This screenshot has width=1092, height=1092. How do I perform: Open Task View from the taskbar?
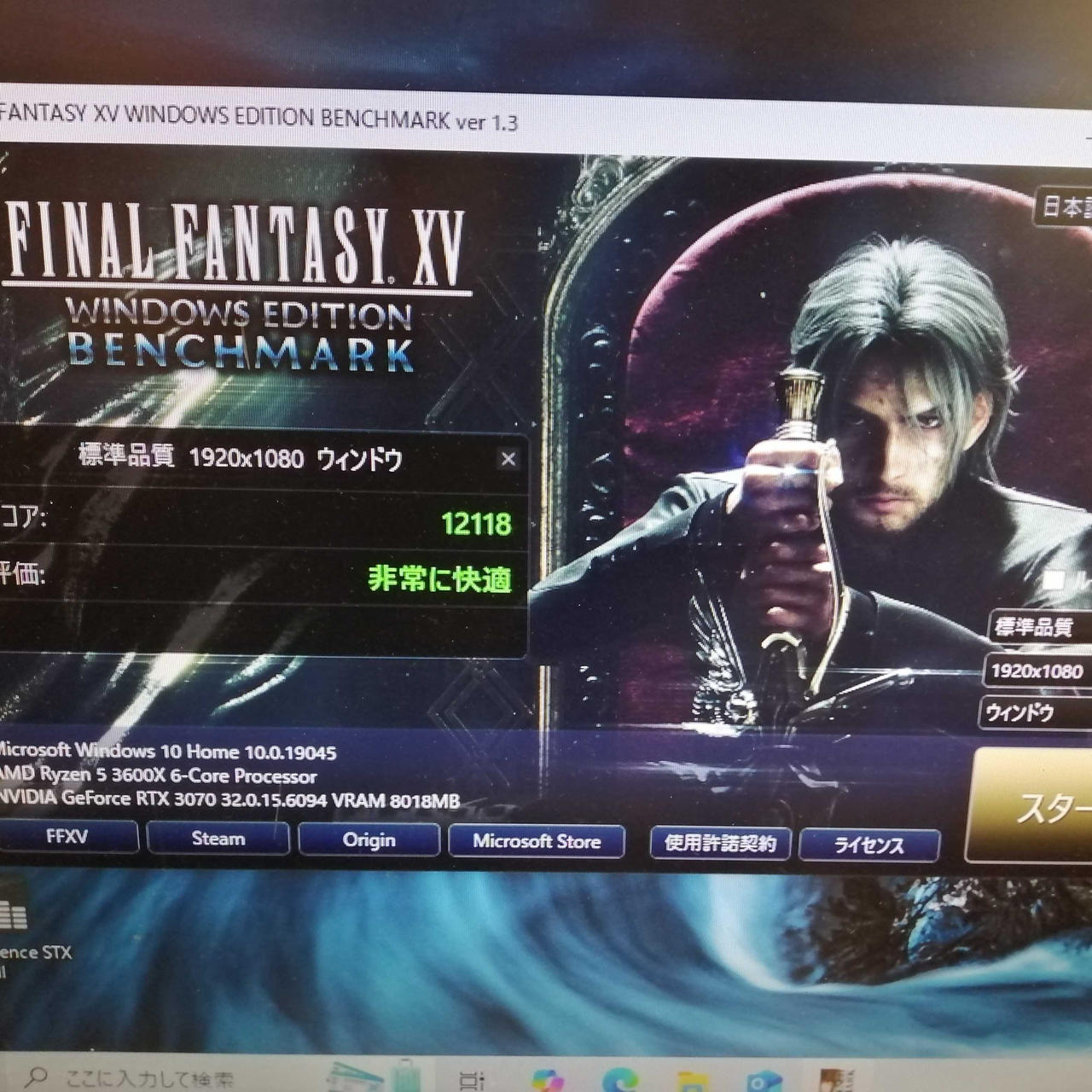coord(472,1080)
